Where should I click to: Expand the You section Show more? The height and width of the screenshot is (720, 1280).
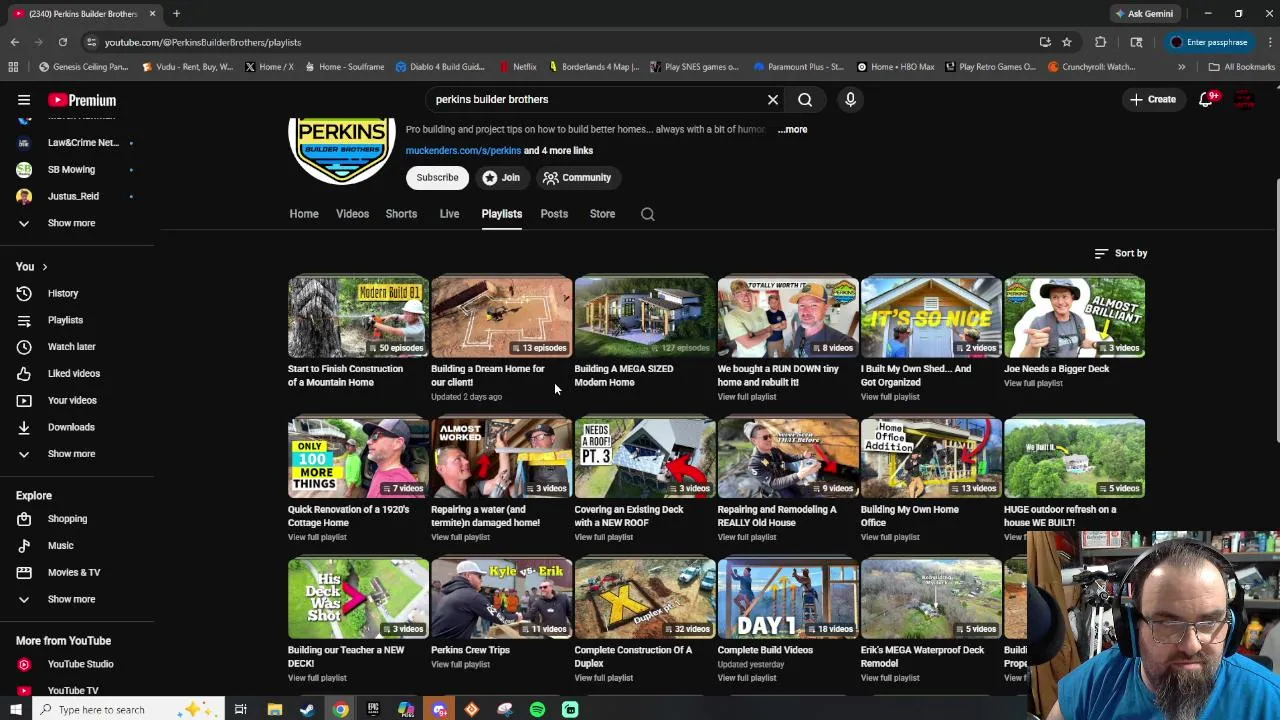point(71,454)
